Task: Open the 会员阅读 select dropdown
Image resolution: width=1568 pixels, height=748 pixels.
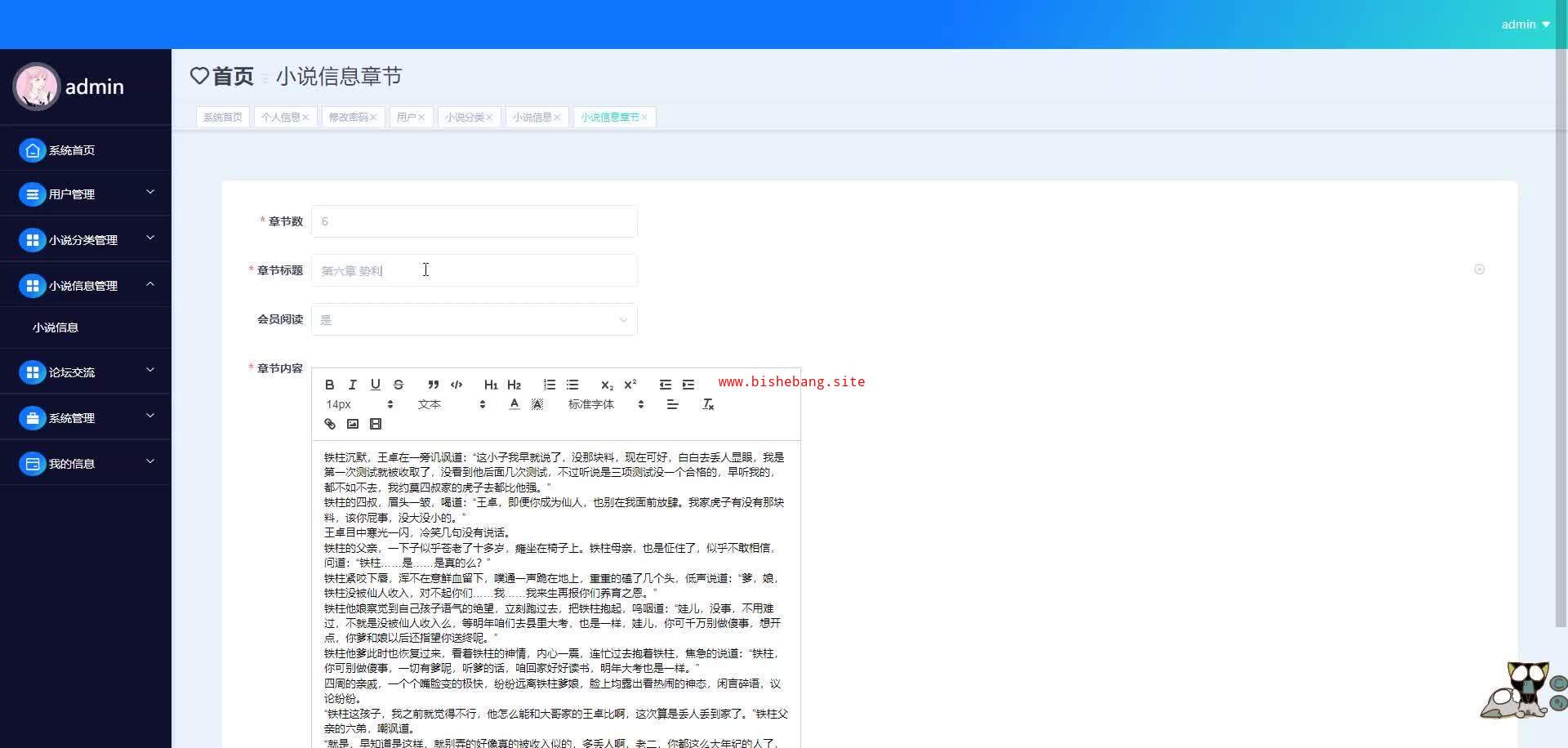Action: [474, 319]
